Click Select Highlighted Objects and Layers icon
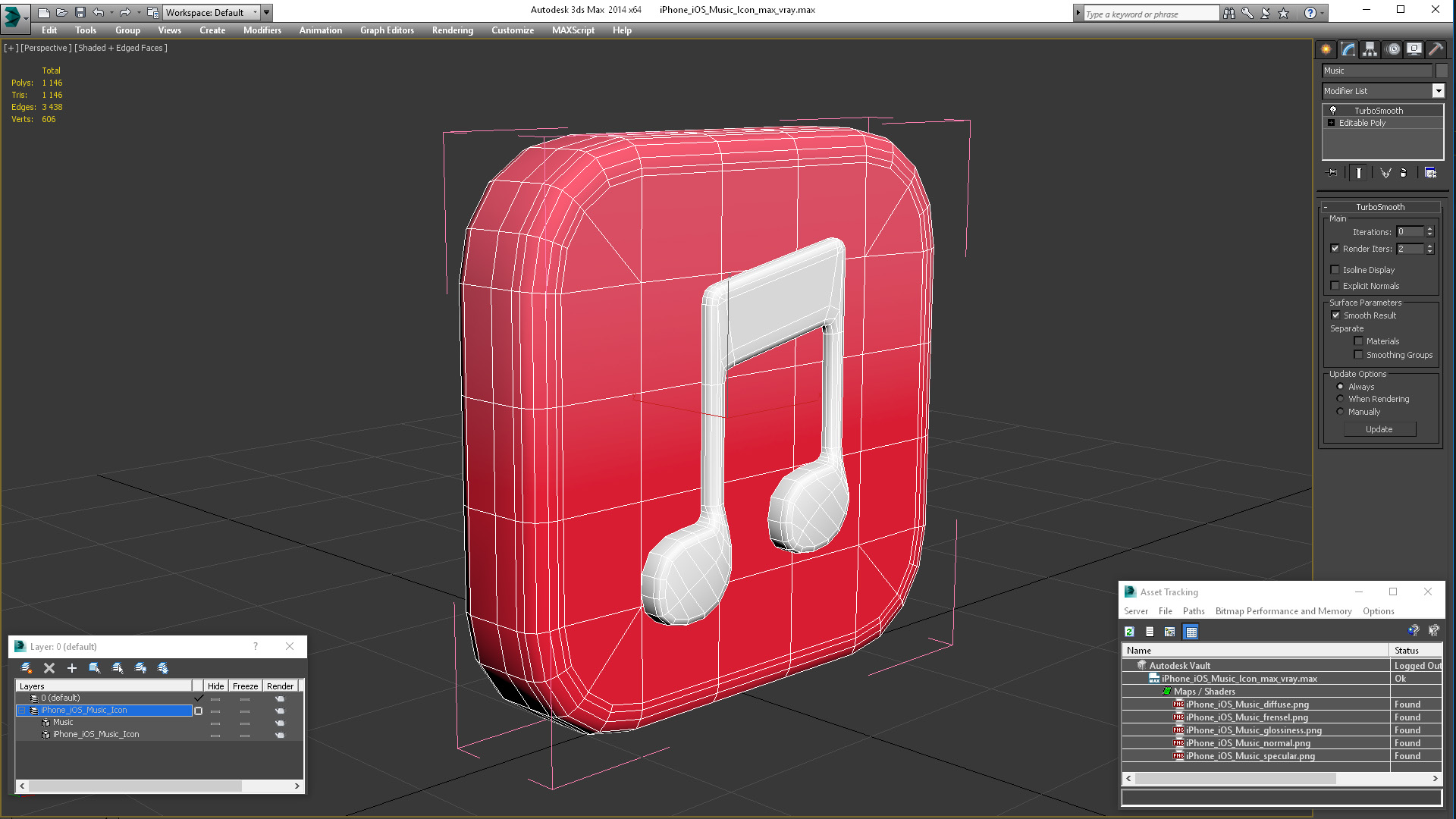The width and height of the screenshot is (1456, 819). (x=95, y=668)
